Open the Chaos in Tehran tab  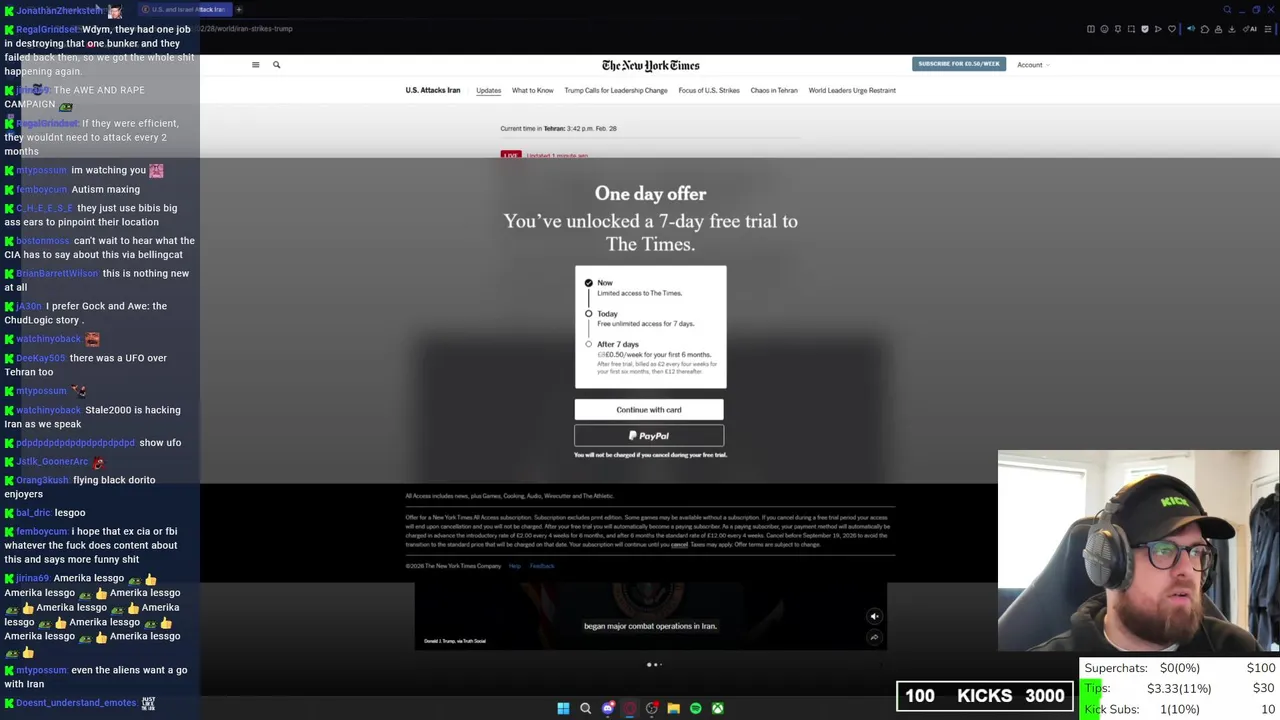pyautogui.click(x=774, y=90)
